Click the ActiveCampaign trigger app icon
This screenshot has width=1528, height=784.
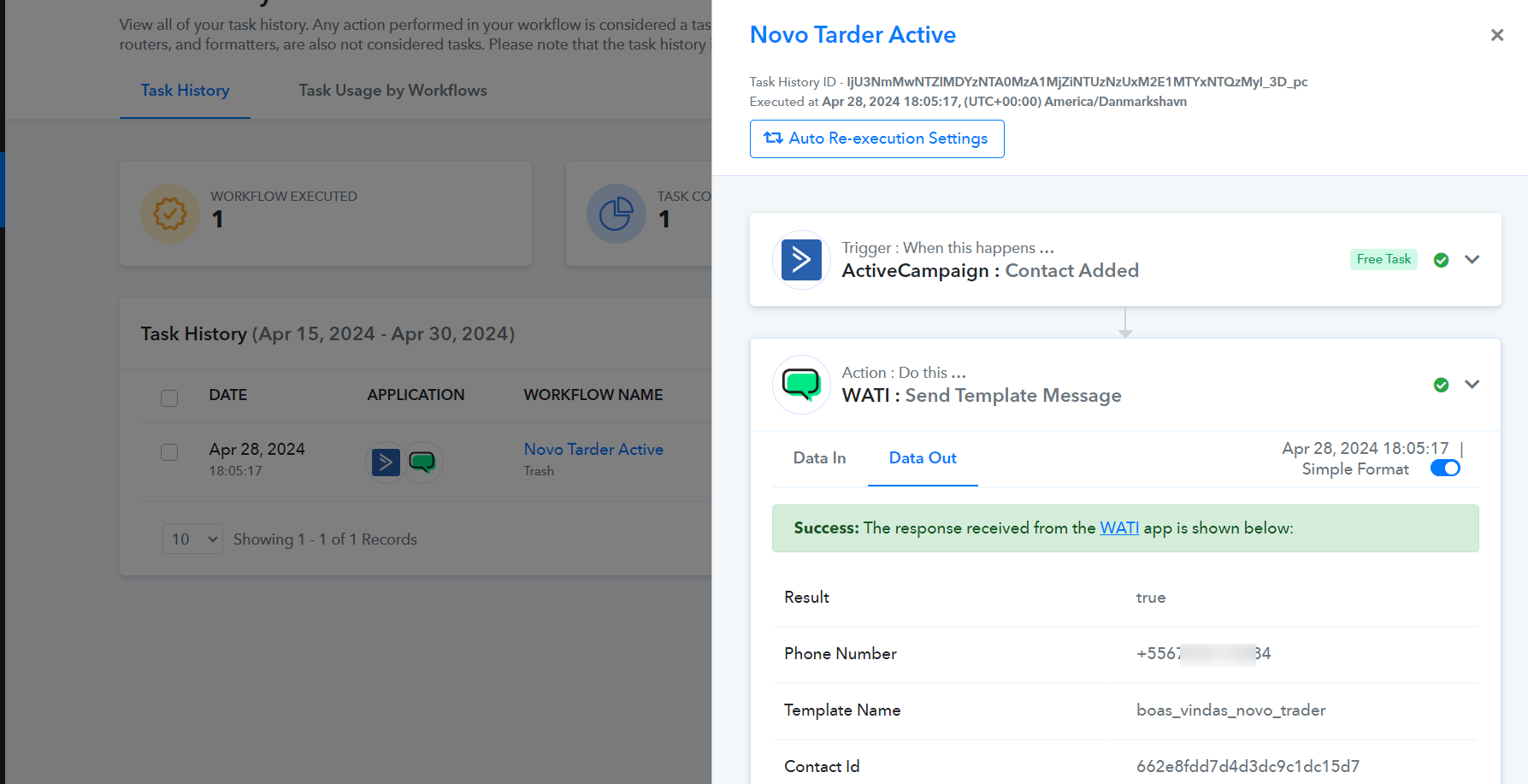click(x=801, y=260)
